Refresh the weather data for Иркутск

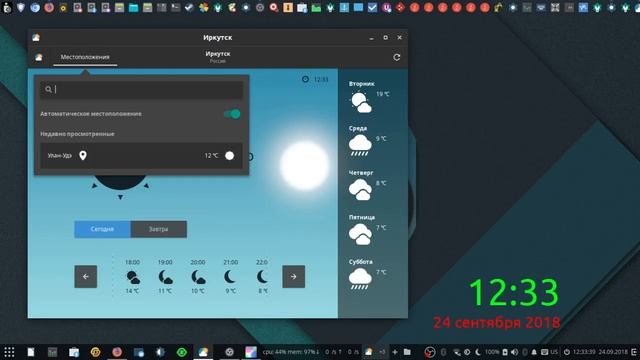pos(396,57)
